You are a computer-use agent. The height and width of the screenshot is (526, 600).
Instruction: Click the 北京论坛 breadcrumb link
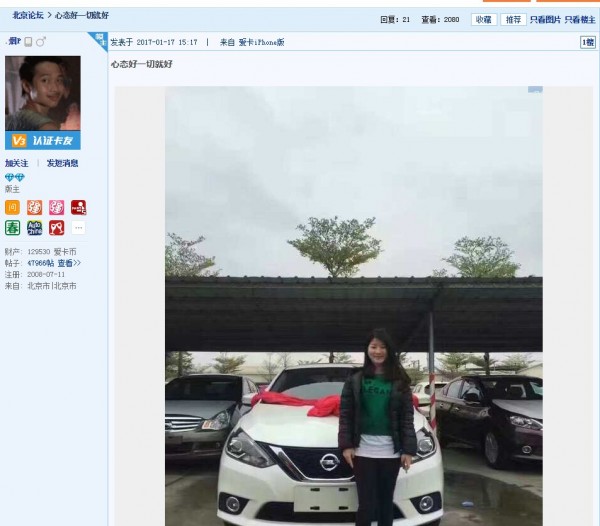pos(28,15)
